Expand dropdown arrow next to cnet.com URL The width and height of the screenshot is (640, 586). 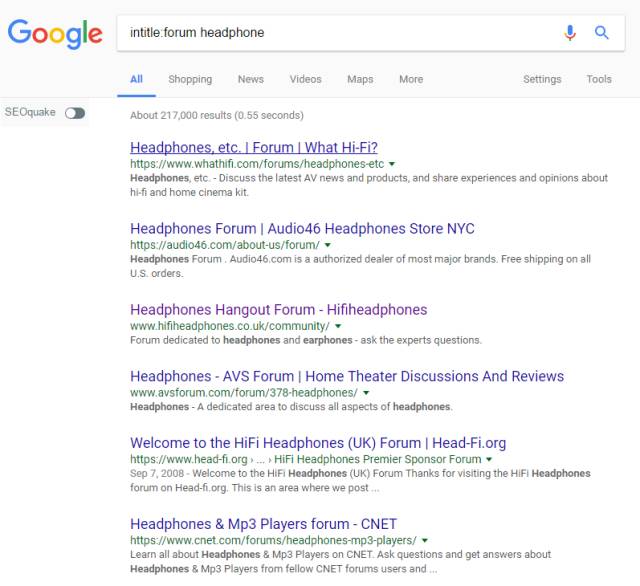424,540
